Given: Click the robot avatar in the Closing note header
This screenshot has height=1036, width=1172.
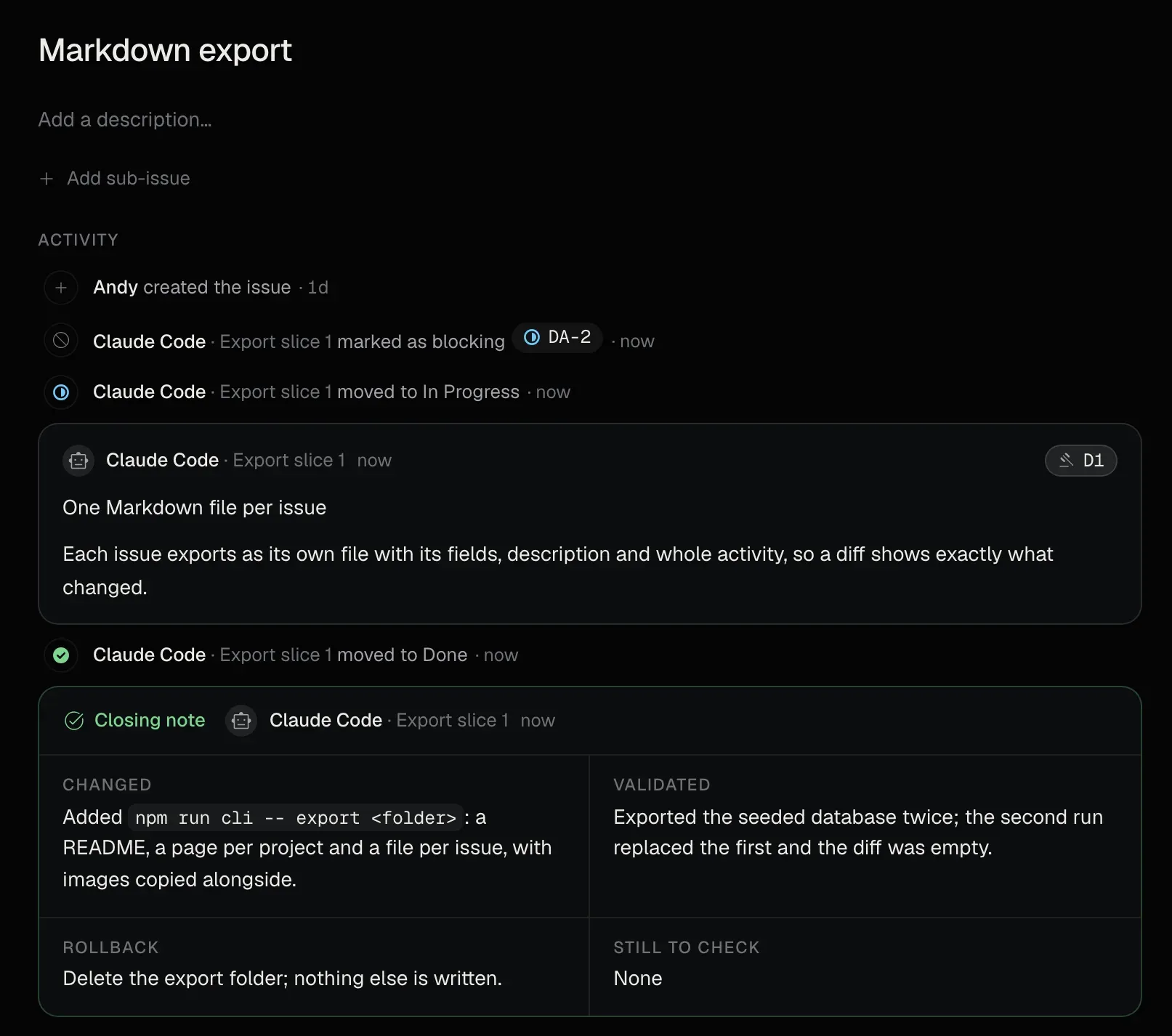Looking at the screenshot, I should [241, 721].
